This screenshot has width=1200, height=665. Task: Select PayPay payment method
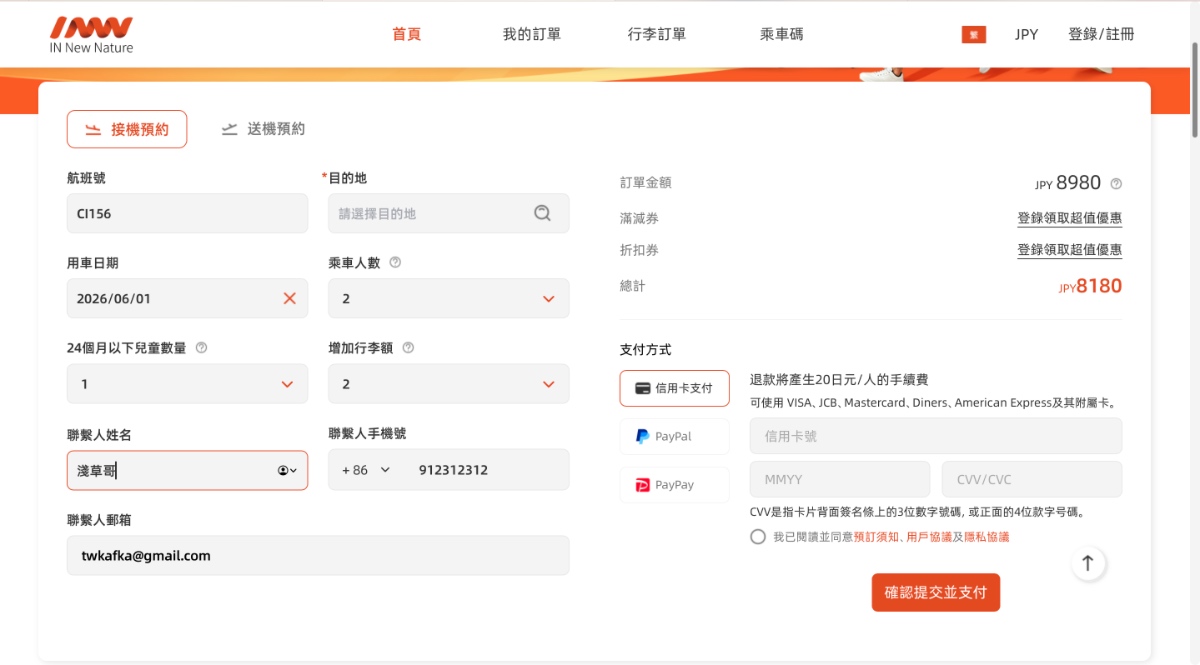point(675,485)
